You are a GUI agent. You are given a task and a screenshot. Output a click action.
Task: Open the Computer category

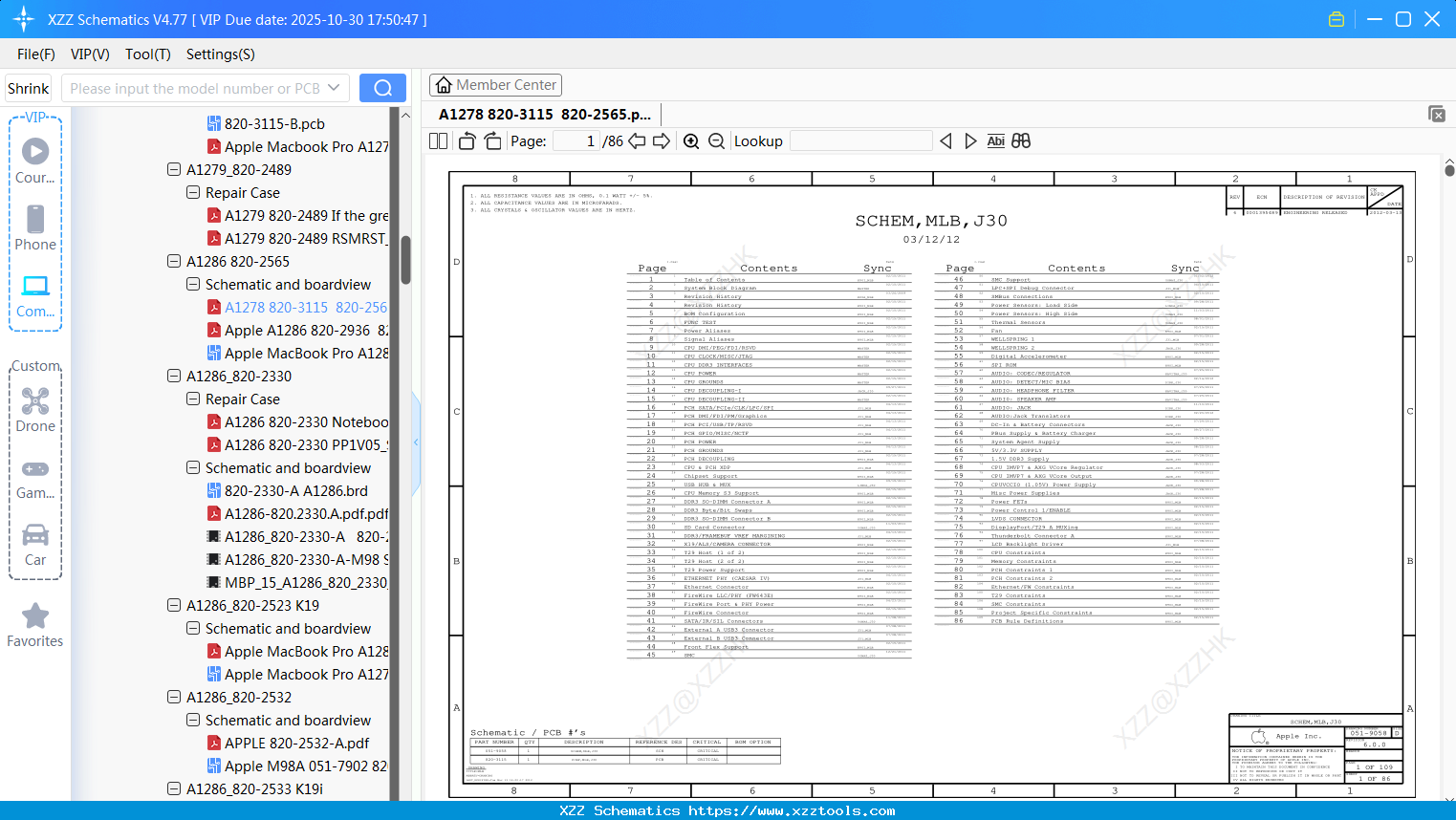tap(35, 295)
